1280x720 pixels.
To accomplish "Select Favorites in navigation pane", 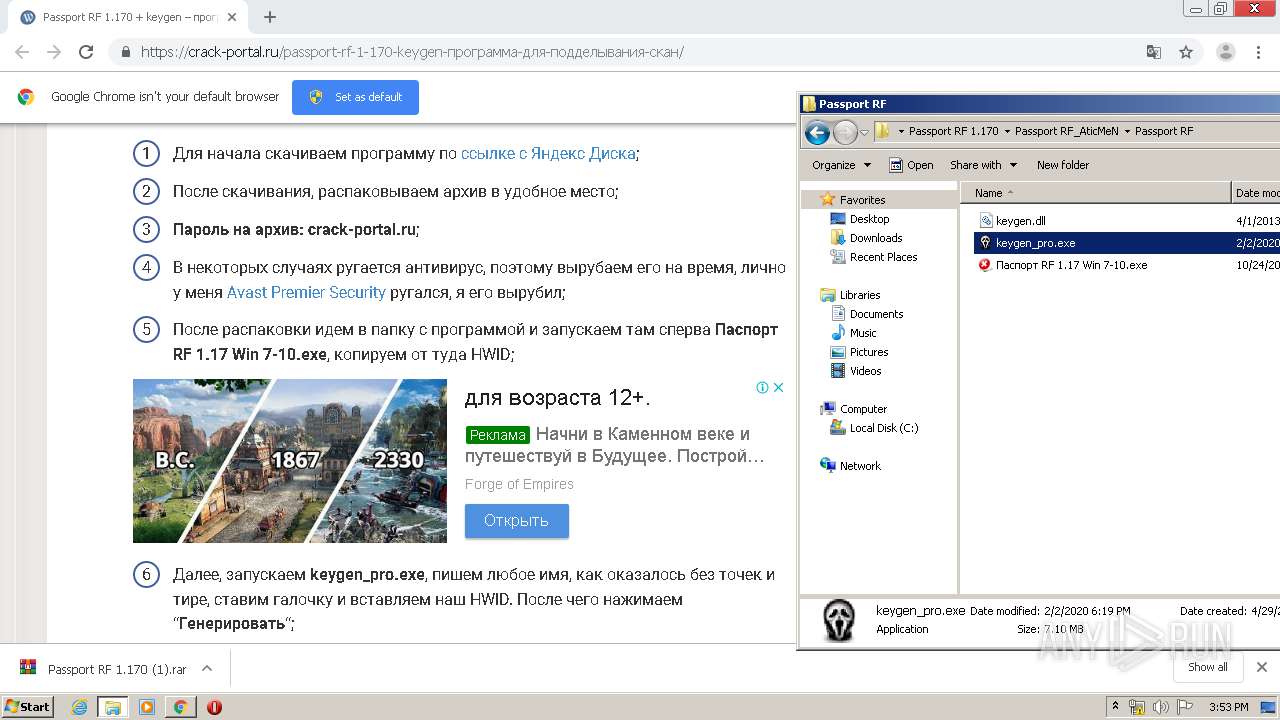I will [x=862, y=200].
